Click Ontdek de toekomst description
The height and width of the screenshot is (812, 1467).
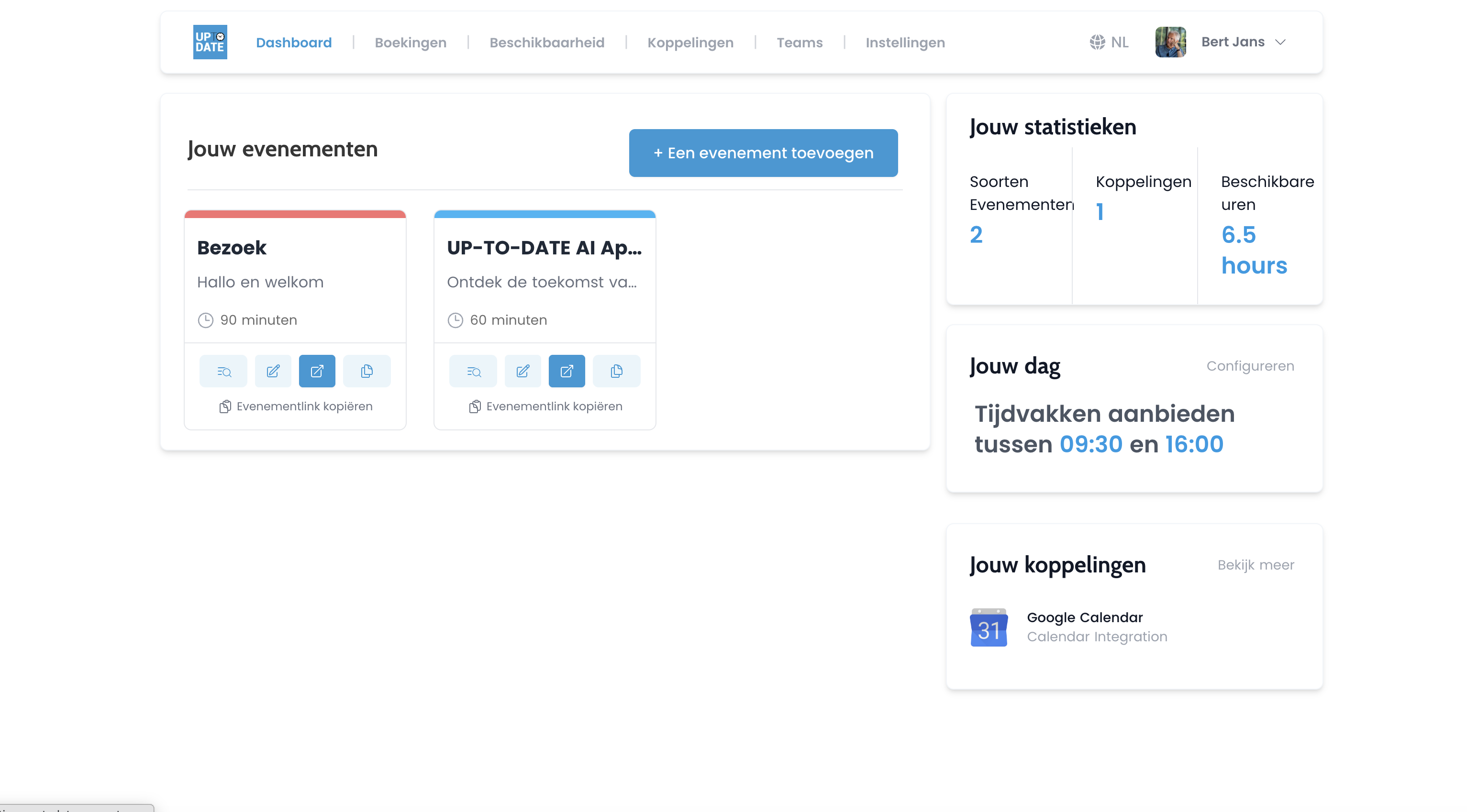[542, 282]
